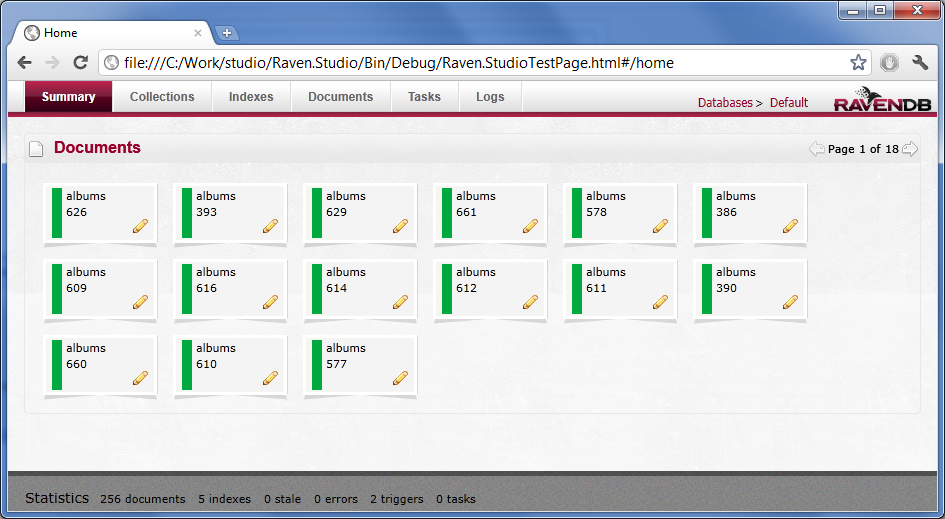Edit albums 616 via pencil icon
945x519 pixels.
click(271, 302)
